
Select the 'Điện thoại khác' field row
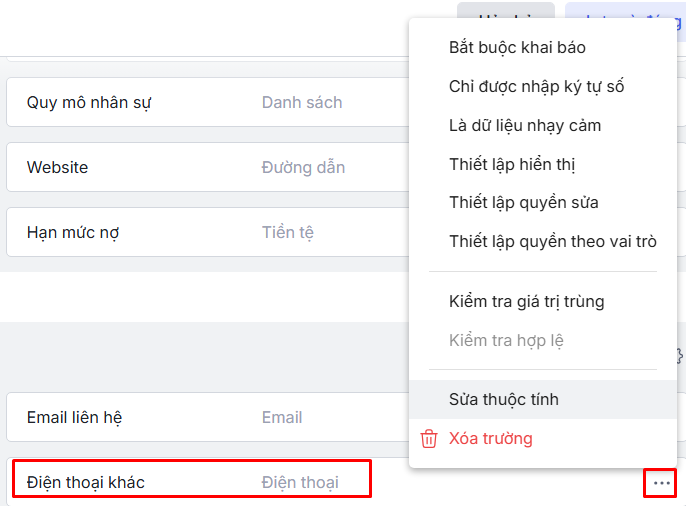pos(86,483)
